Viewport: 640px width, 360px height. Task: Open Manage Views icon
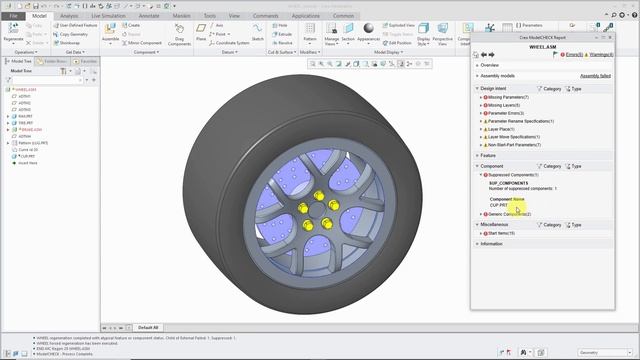331,29
